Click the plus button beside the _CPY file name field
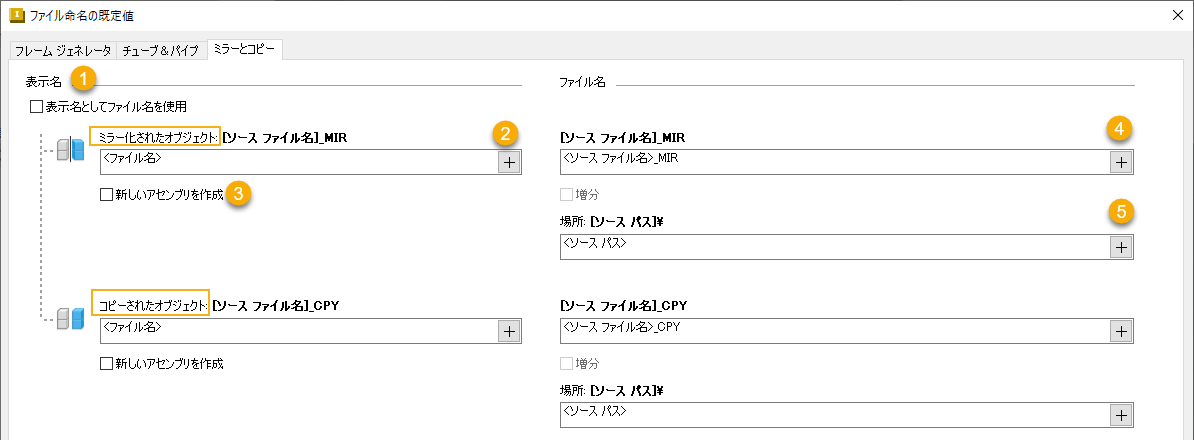Screen dimensions: 1194x440 tap(1121, 331)
